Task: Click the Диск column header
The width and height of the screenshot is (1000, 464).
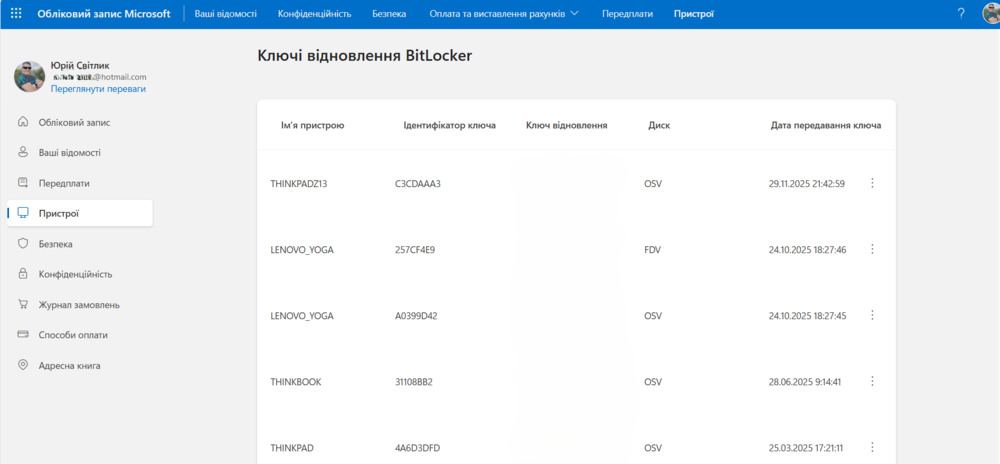Action: 659,126
